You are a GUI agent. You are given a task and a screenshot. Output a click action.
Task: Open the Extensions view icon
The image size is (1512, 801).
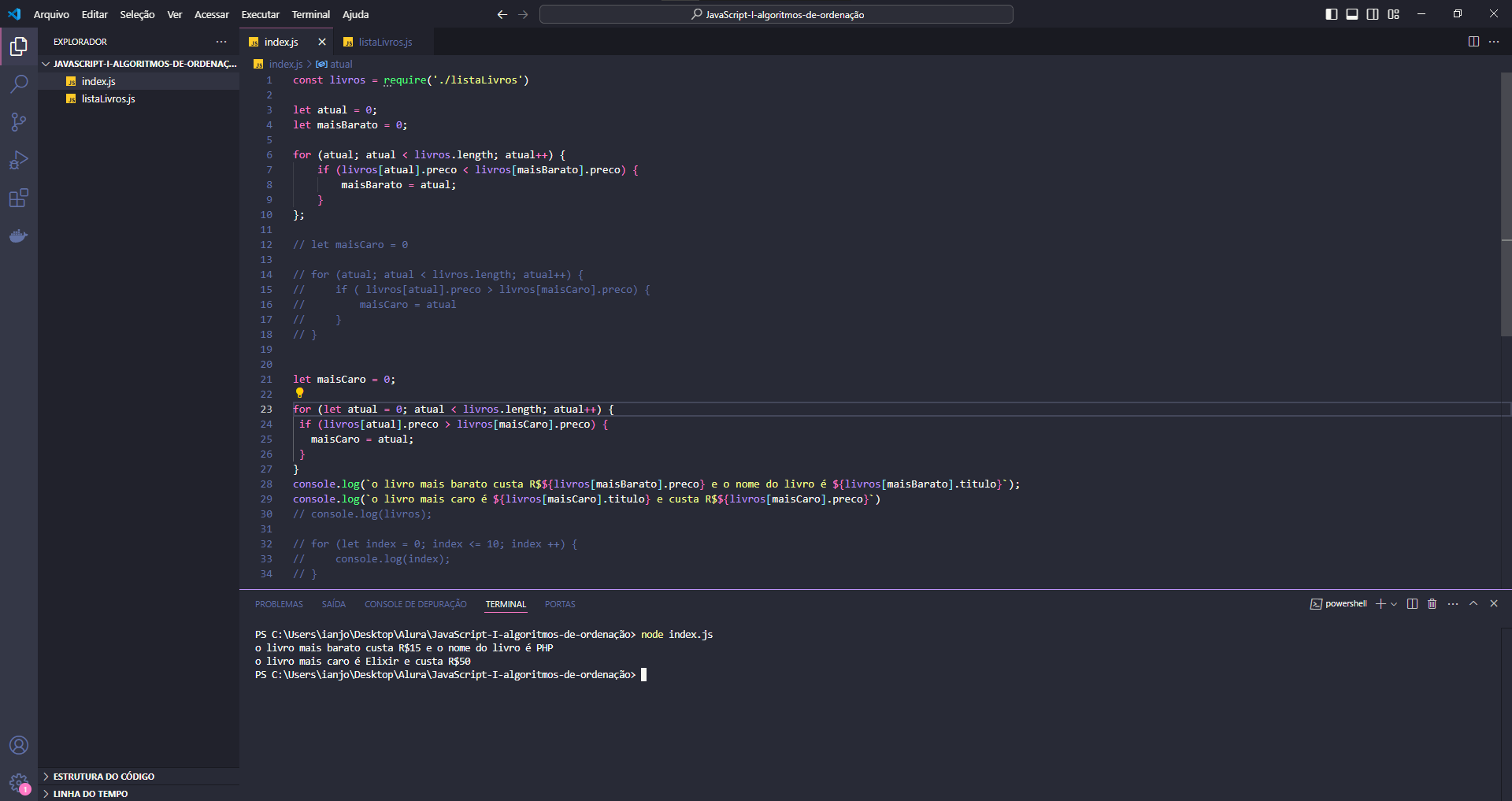click(x=19, y=198)
